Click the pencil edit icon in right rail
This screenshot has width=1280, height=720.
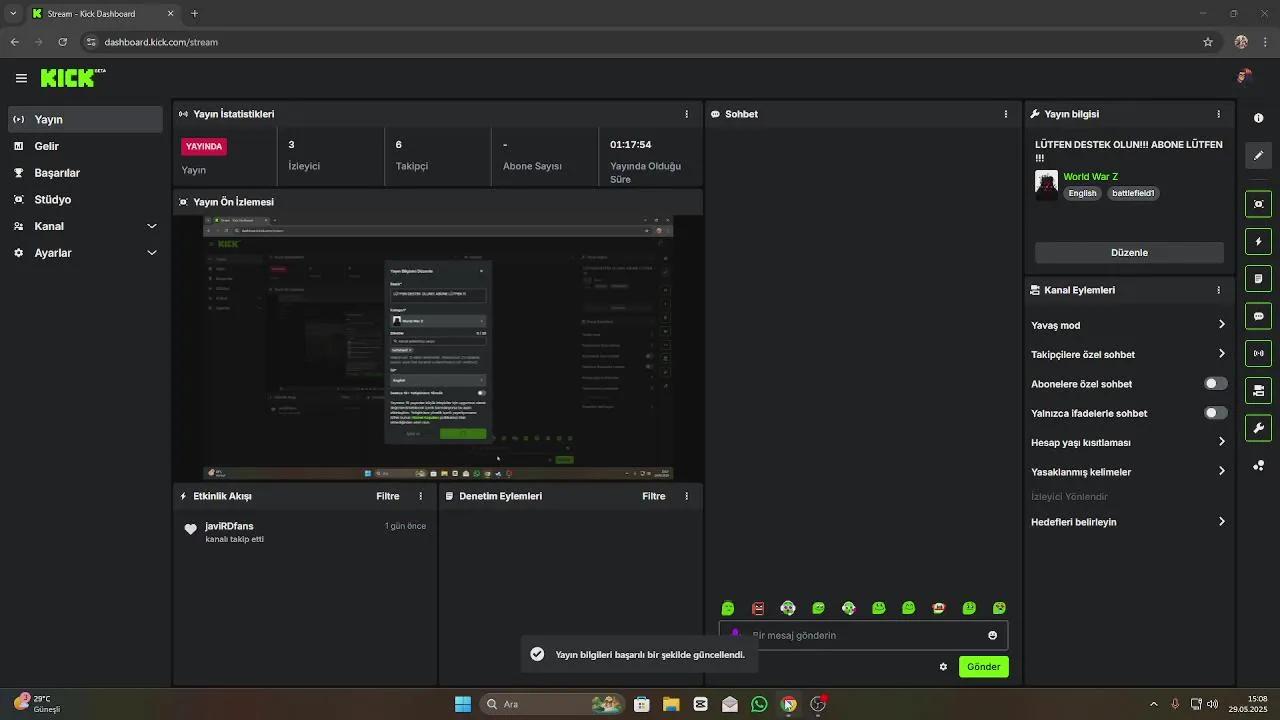pos(1258,155)
